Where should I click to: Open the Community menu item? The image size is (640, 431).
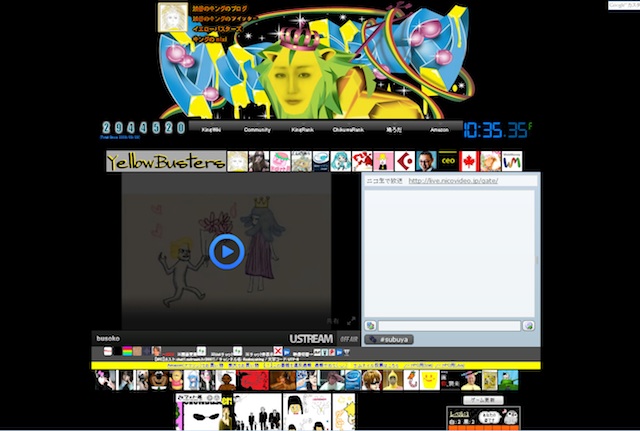tap(257, 130)
